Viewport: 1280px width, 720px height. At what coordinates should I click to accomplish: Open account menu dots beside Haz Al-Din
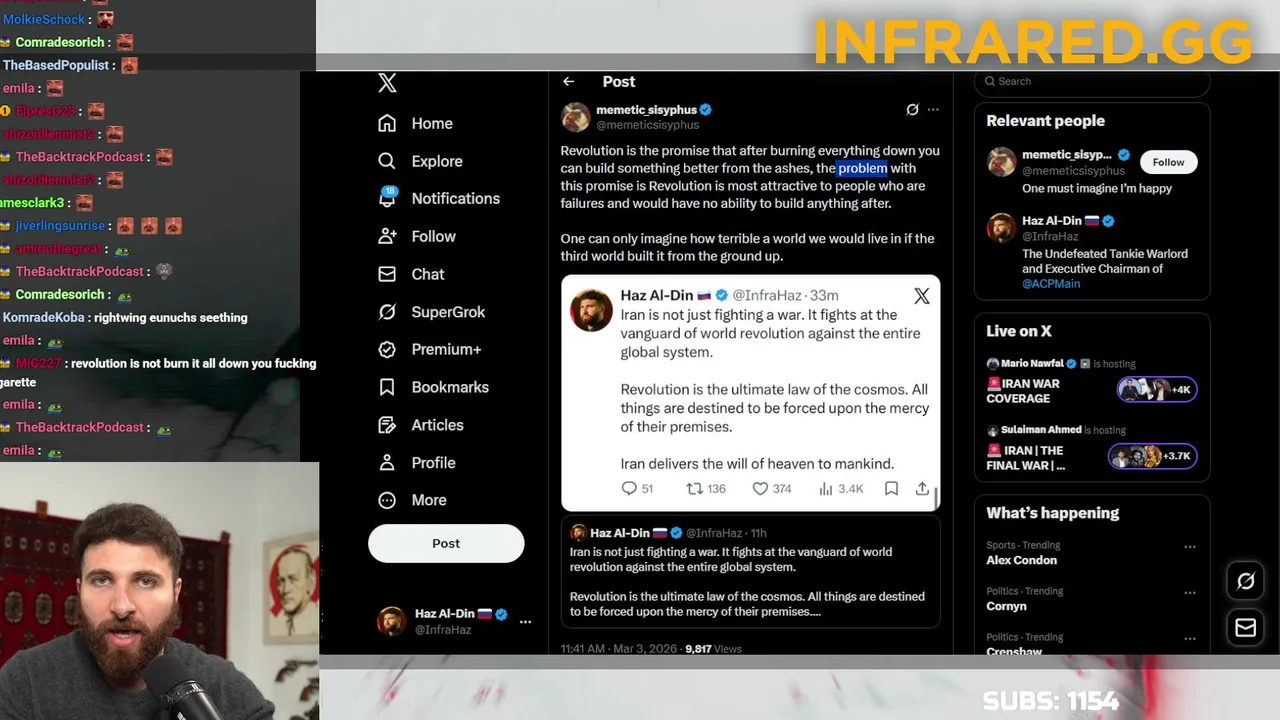[525, 622]
